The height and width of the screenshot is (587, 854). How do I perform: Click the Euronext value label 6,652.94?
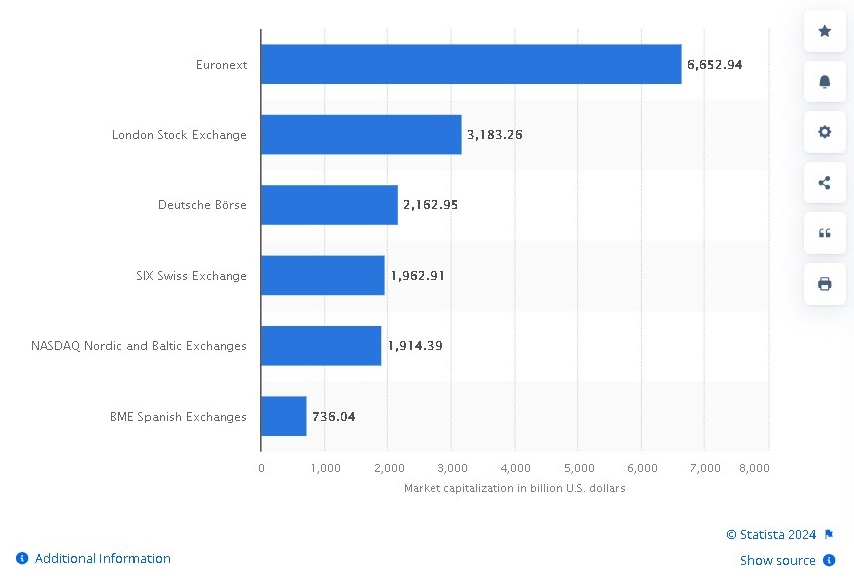(x=714, y=64)
